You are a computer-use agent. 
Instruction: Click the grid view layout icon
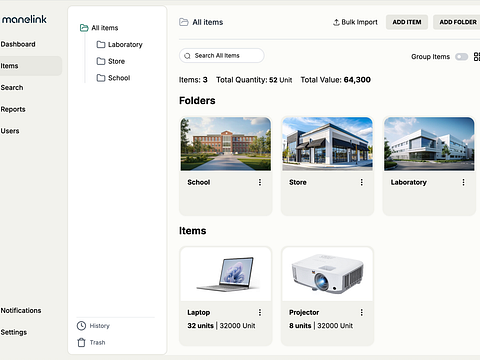(477, 57)
